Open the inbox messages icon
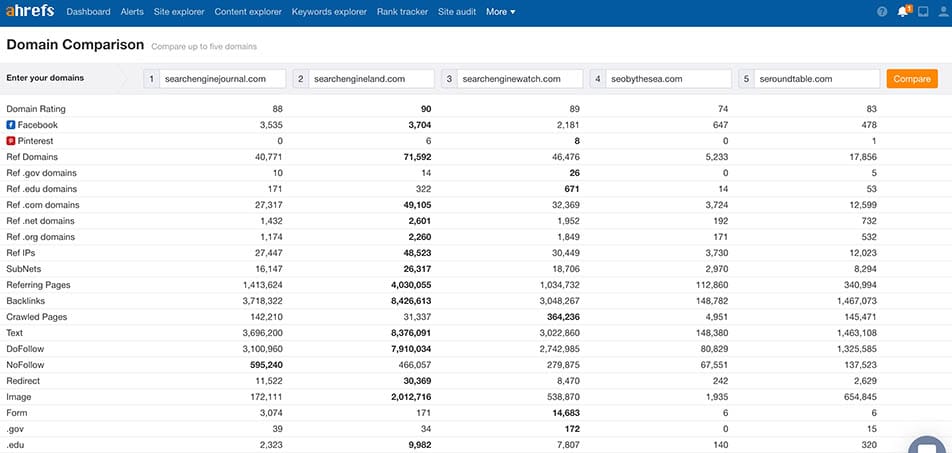This screenshot has height=453, width=952. point(923,12)
